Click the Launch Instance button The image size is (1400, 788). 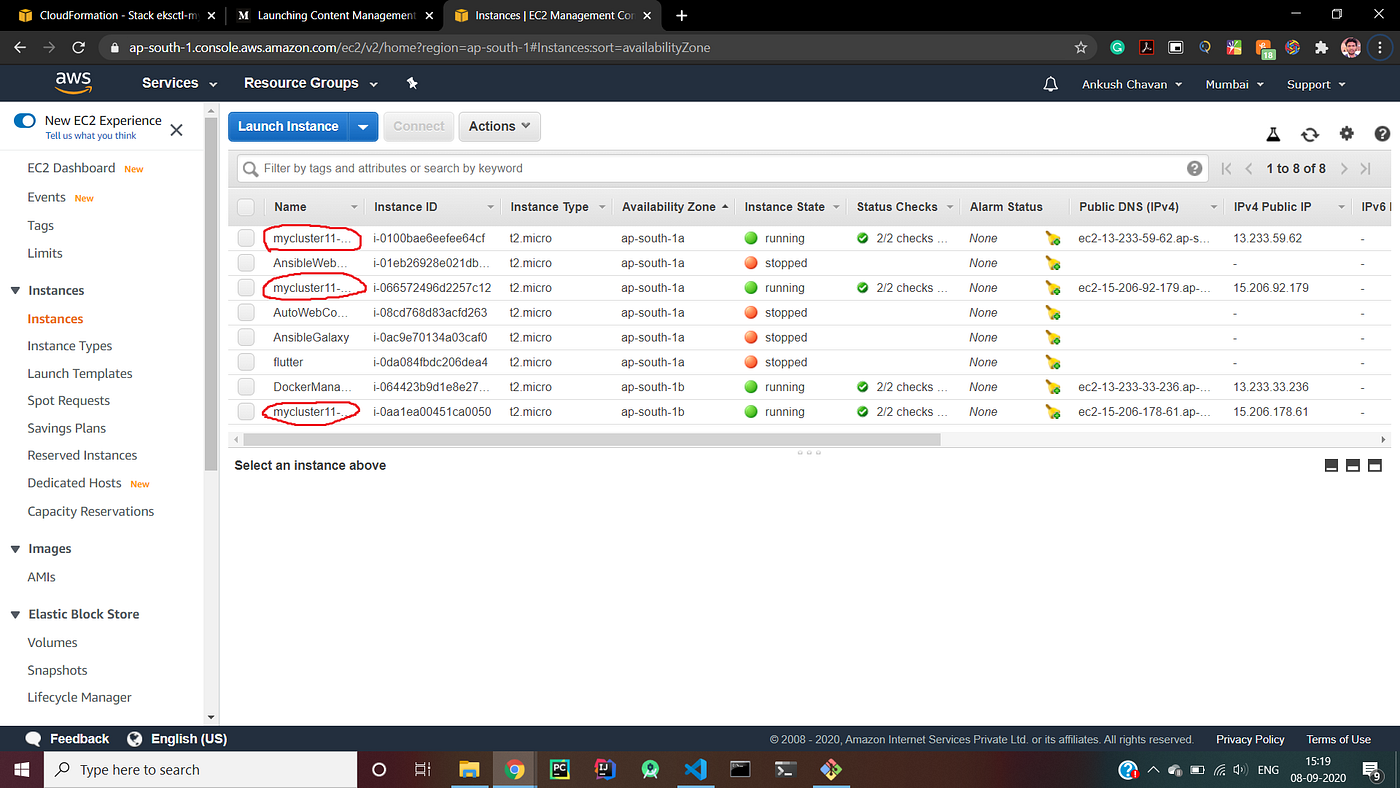pos(288,126)
